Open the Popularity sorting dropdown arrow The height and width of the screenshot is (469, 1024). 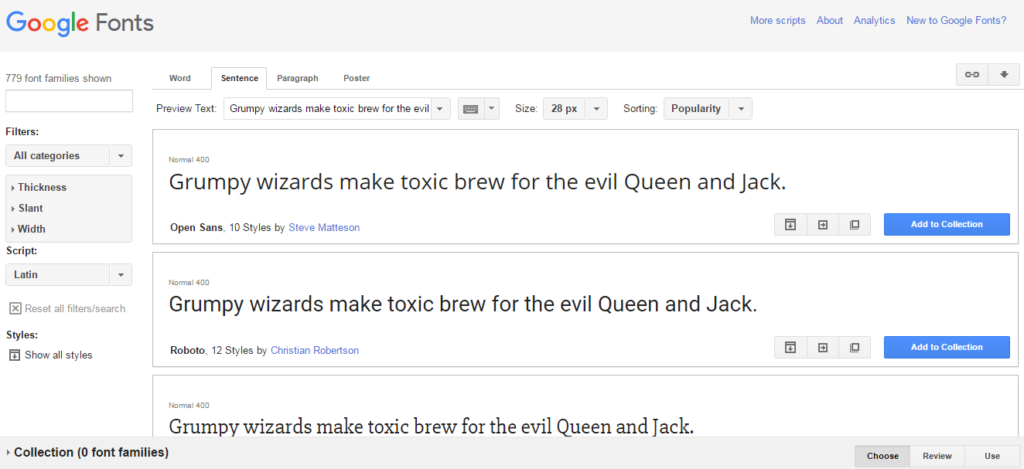click(741, 109)
